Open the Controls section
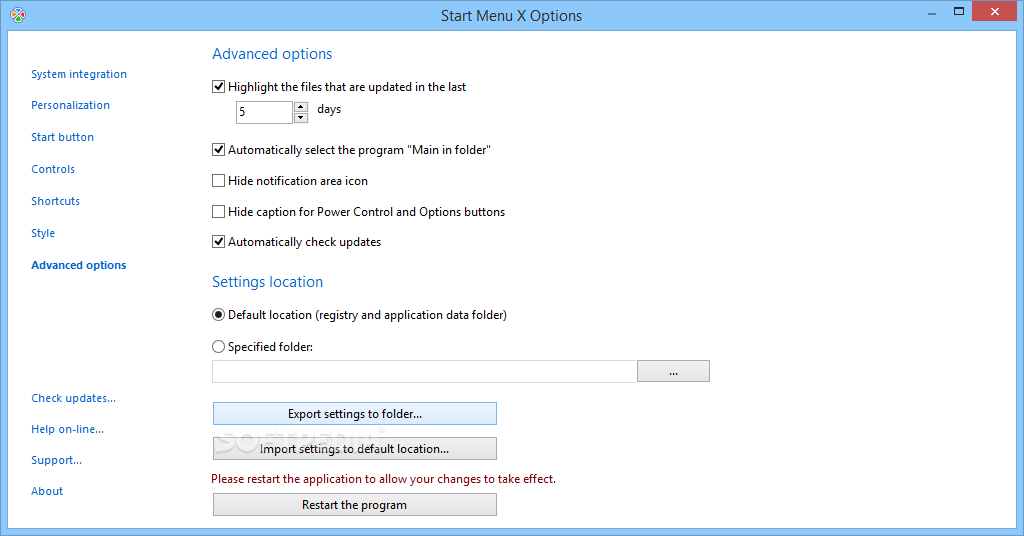 pos(53,169)
